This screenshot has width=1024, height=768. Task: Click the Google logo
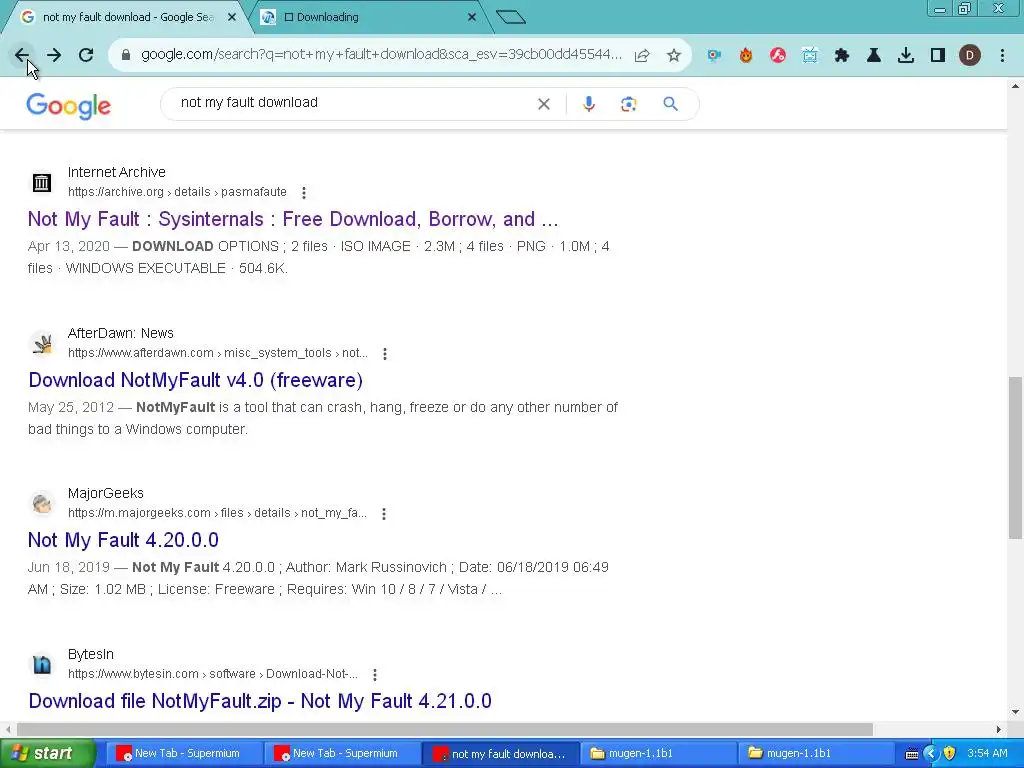(69, 105)
